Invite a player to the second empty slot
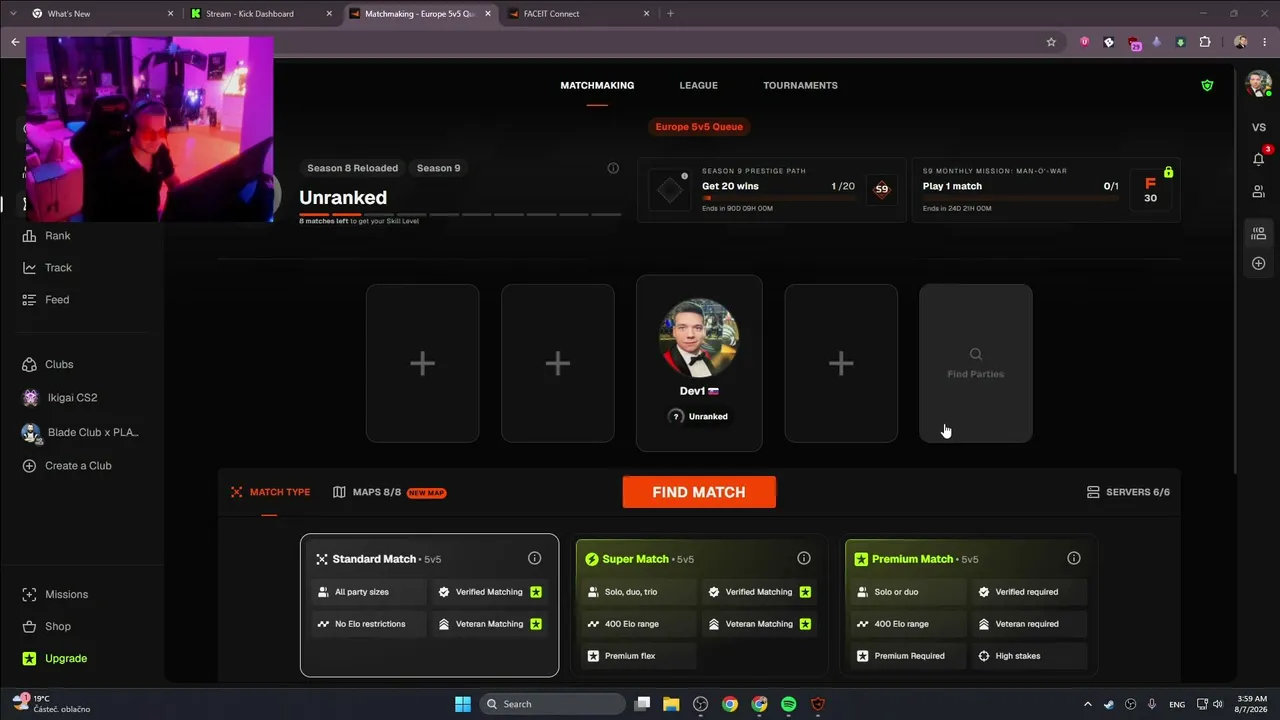 point(558,363)
